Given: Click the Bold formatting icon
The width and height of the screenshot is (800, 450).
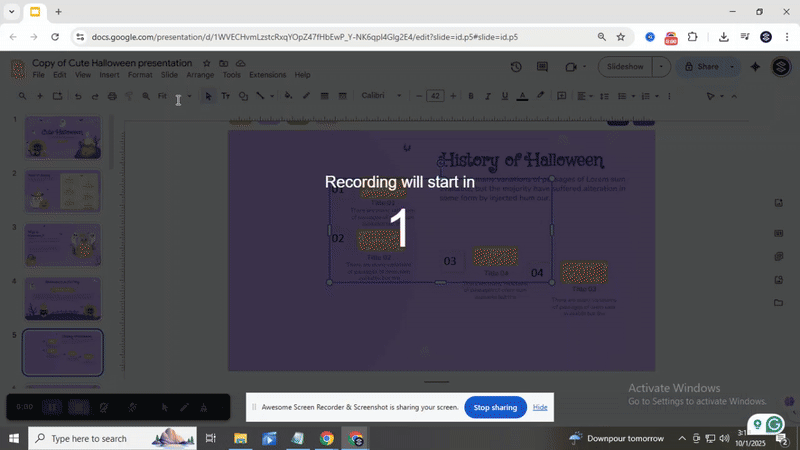Looking at the screenshot, I should [470, 96].
